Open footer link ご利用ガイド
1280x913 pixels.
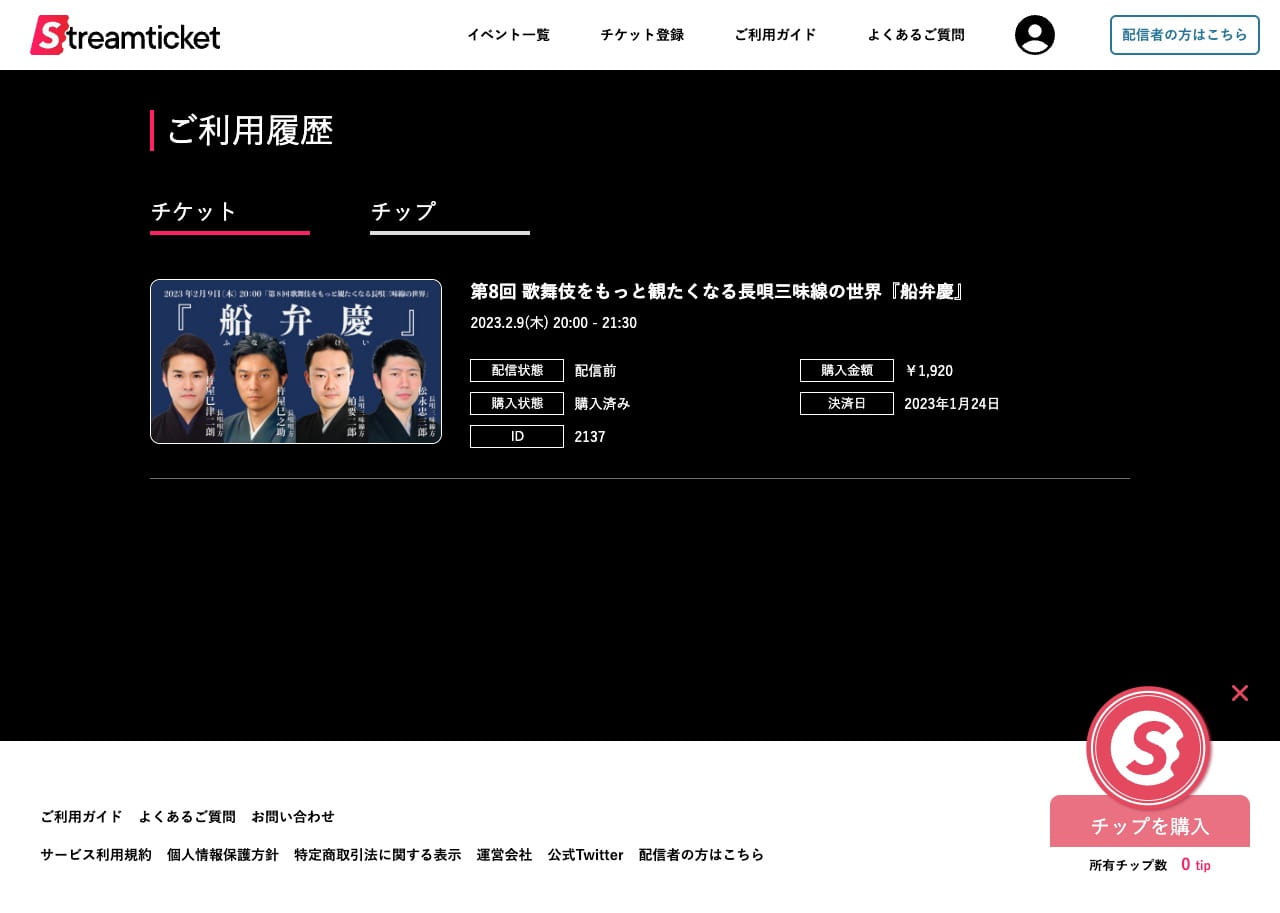(81, 817)
